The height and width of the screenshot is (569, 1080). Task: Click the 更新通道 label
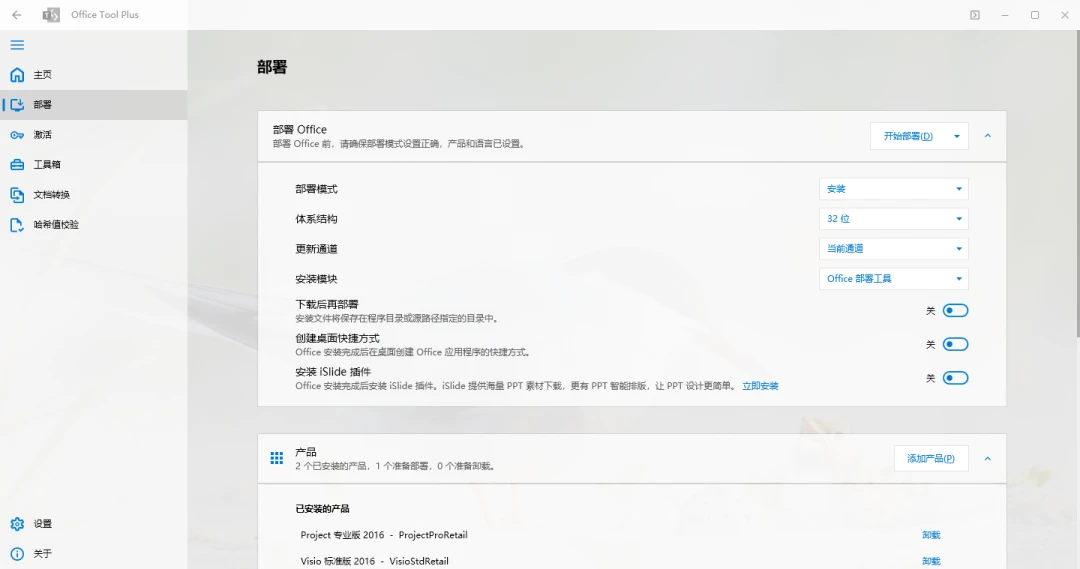[x=316, y=249]
